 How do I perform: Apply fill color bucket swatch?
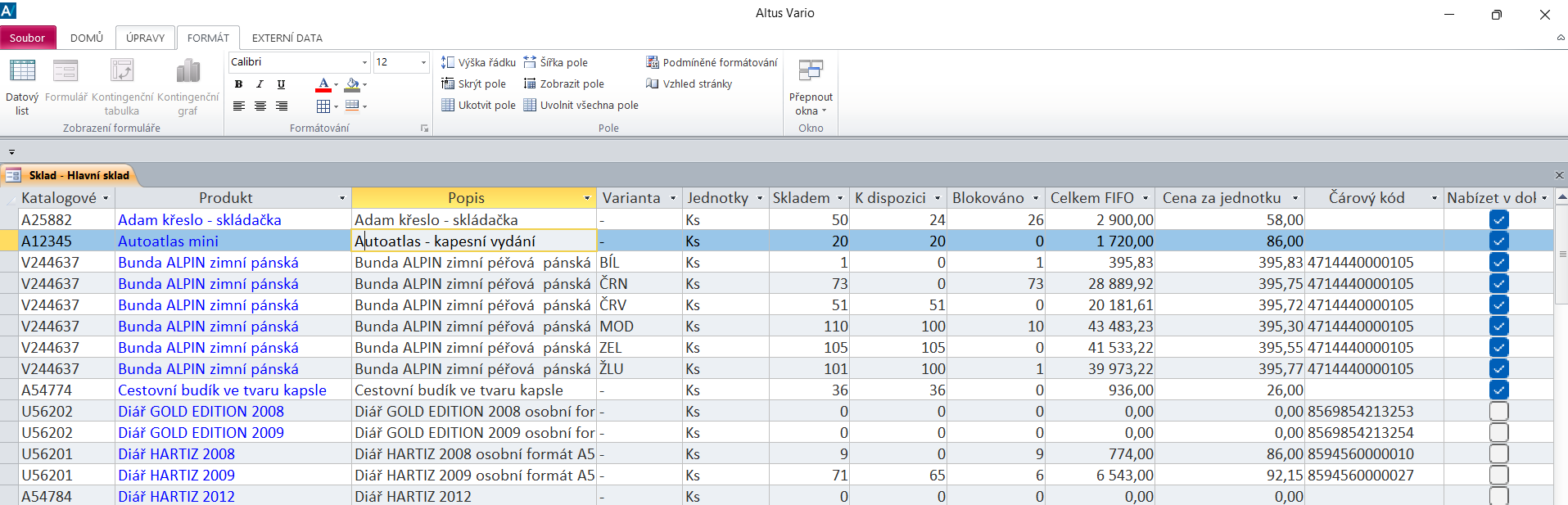tap(352, 84)
